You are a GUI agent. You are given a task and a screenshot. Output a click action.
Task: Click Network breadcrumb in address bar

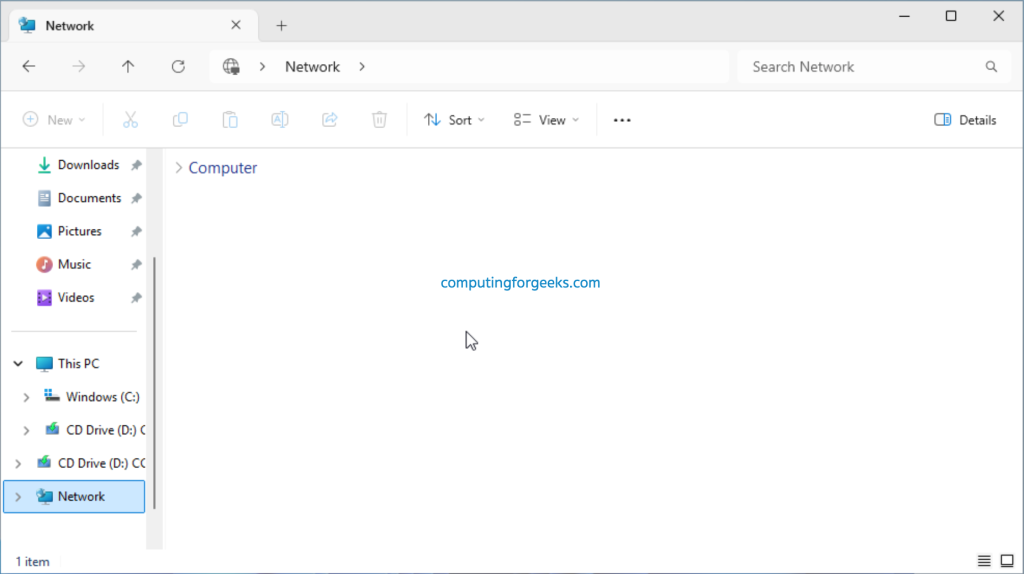tap(312, 67)
